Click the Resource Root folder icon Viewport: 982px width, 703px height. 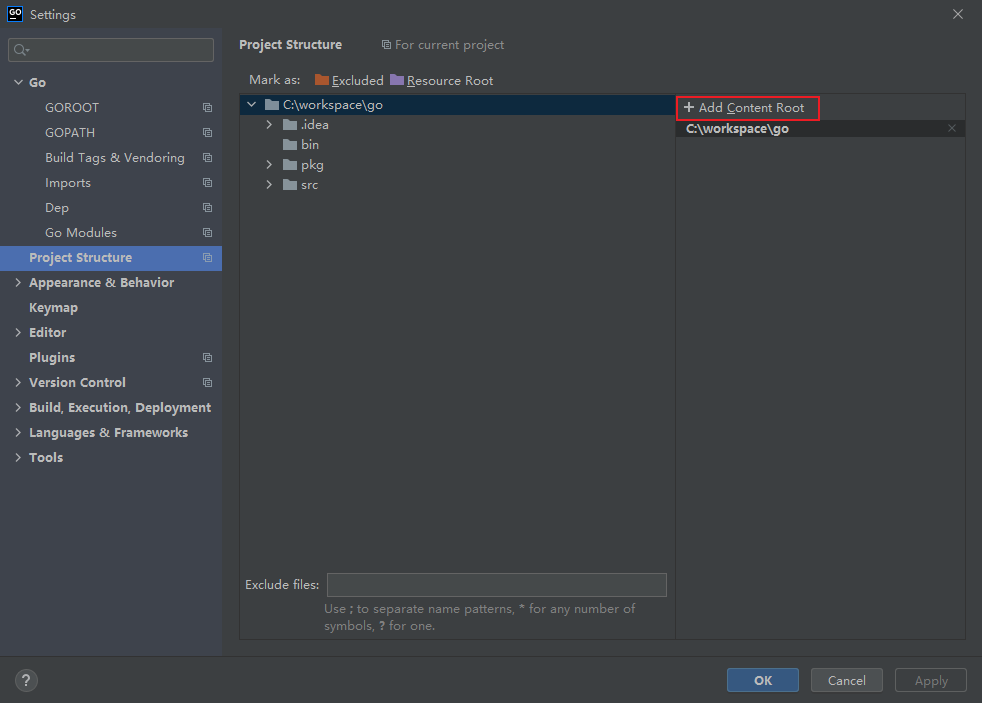(x=397, y=80)
